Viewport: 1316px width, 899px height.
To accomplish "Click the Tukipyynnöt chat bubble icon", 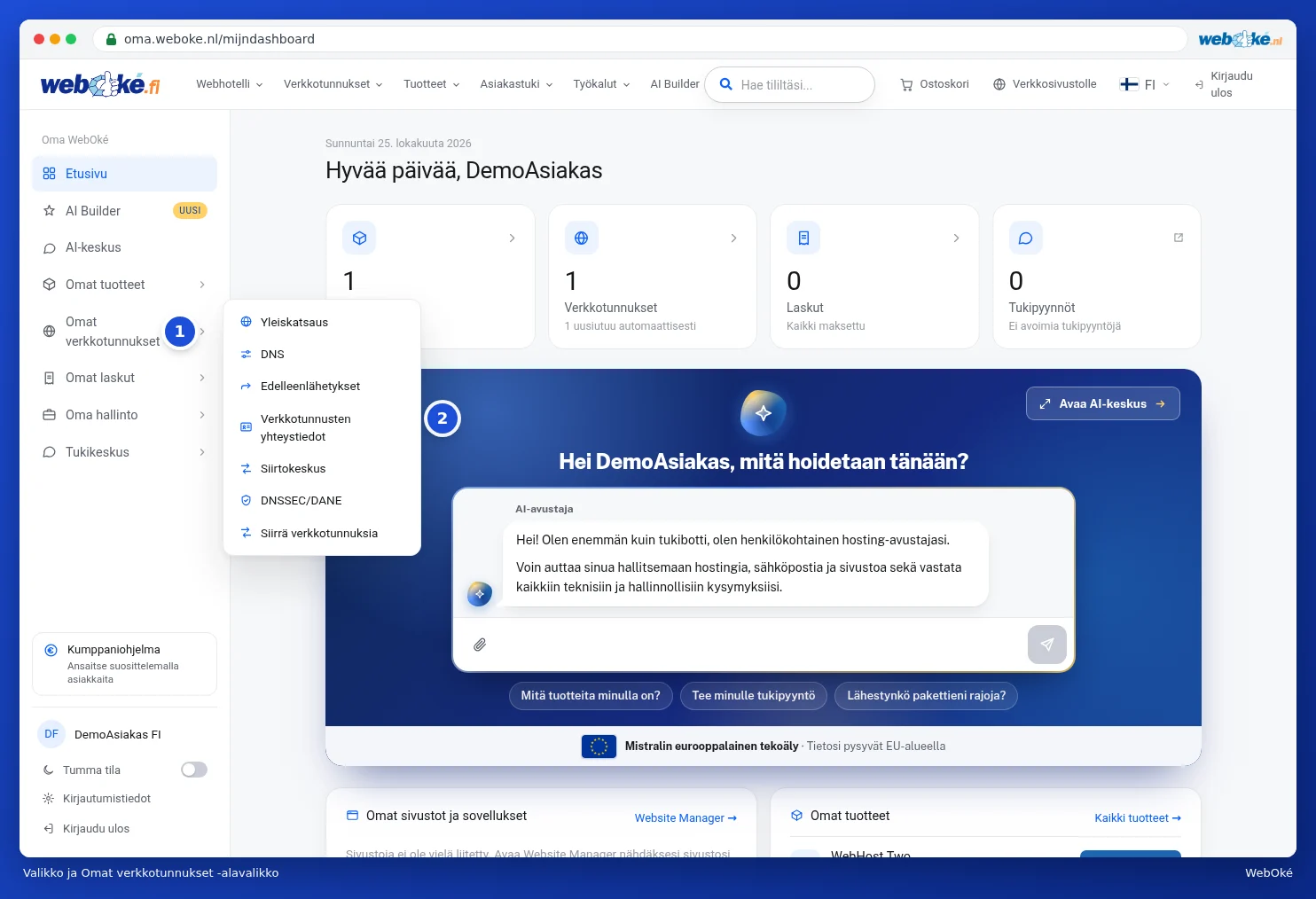I will point(1025,238).
